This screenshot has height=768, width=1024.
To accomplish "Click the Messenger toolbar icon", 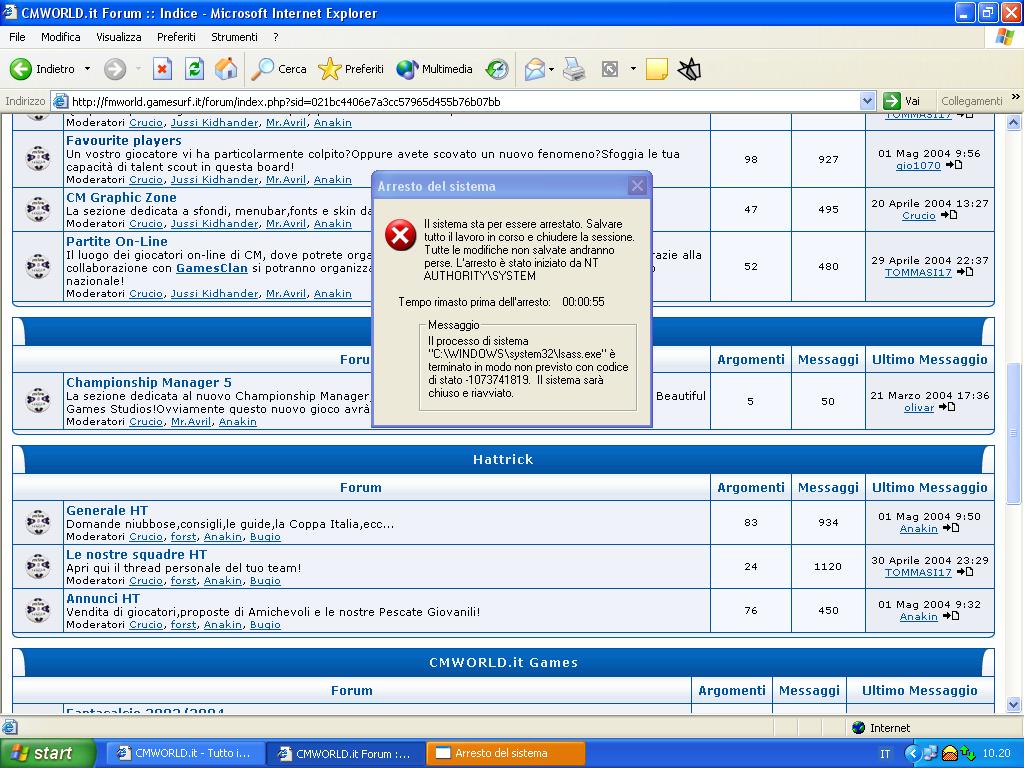I will coord(689,69).
